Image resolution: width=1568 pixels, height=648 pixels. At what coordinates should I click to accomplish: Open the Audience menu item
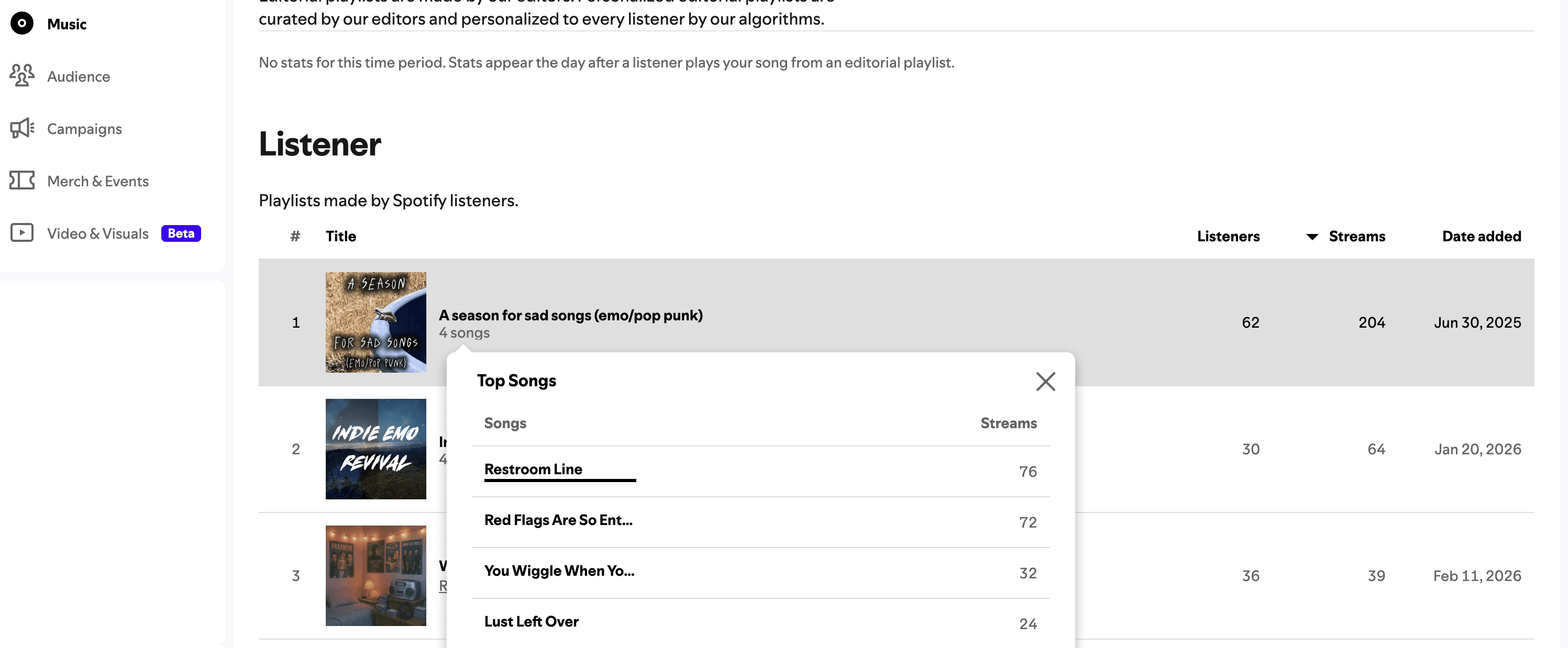point(79,76)
